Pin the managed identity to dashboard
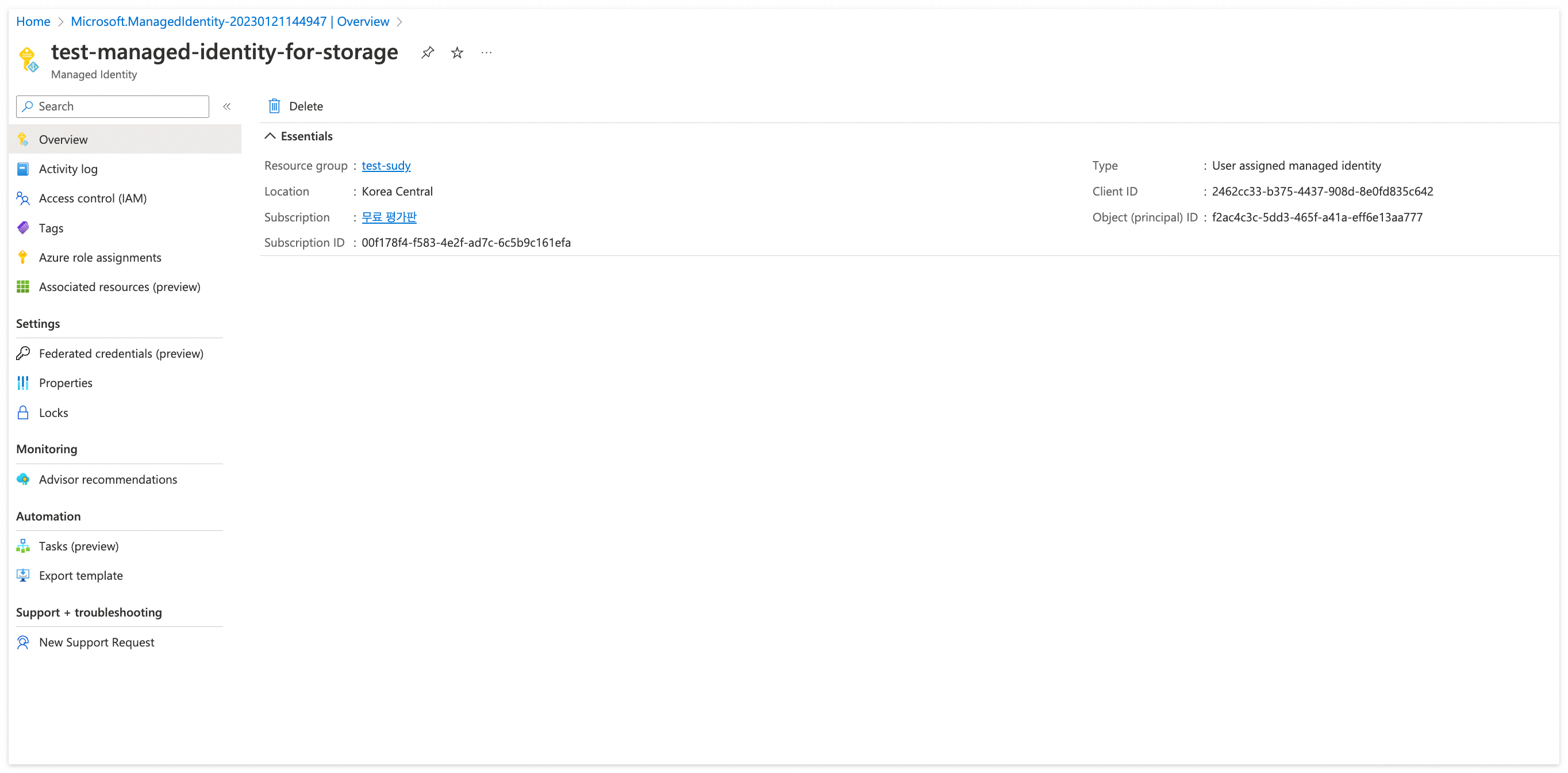Screen dimensions: 1568x773 pos(427,53)
